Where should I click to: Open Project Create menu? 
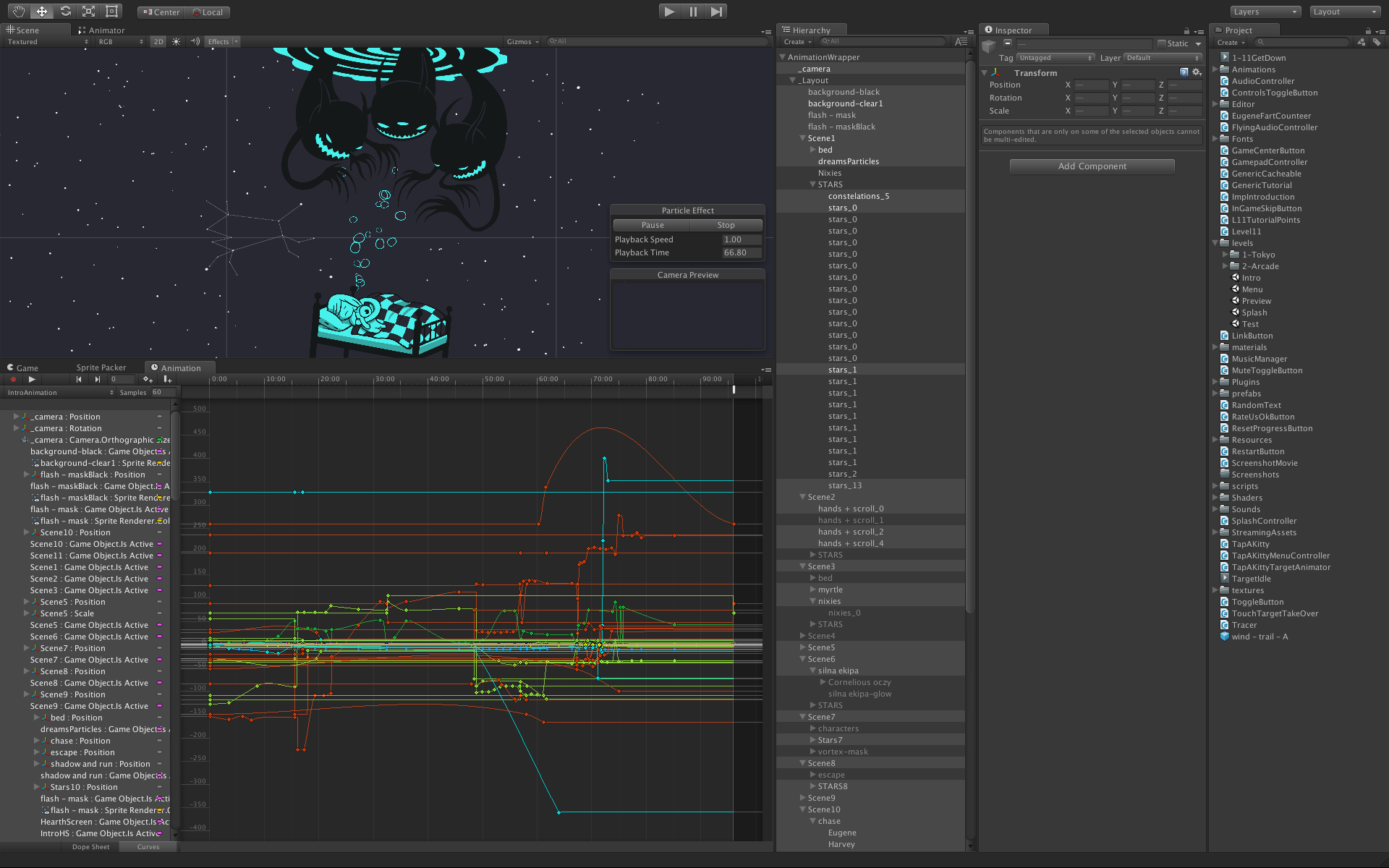pos(1231,43)
